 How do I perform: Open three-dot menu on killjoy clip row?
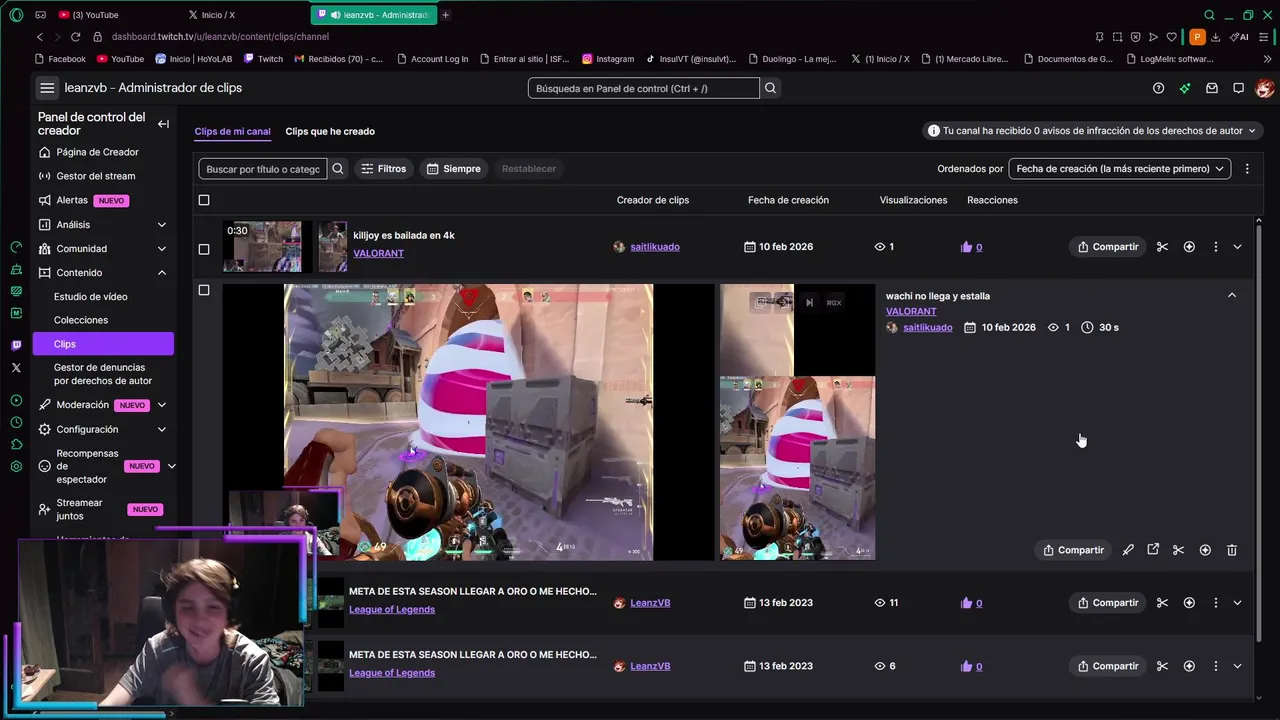click(1216, 247)
